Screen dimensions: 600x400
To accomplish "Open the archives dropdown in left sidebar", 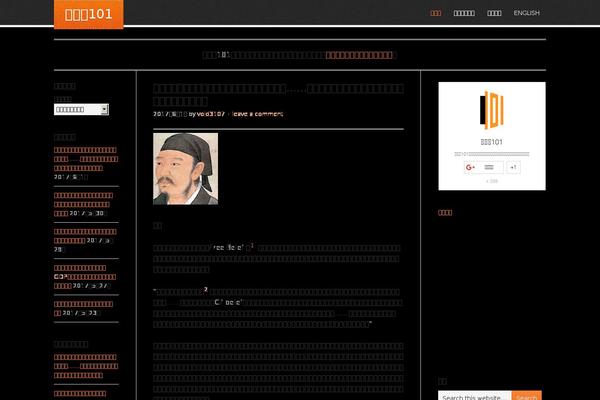I will coord(81,109).
